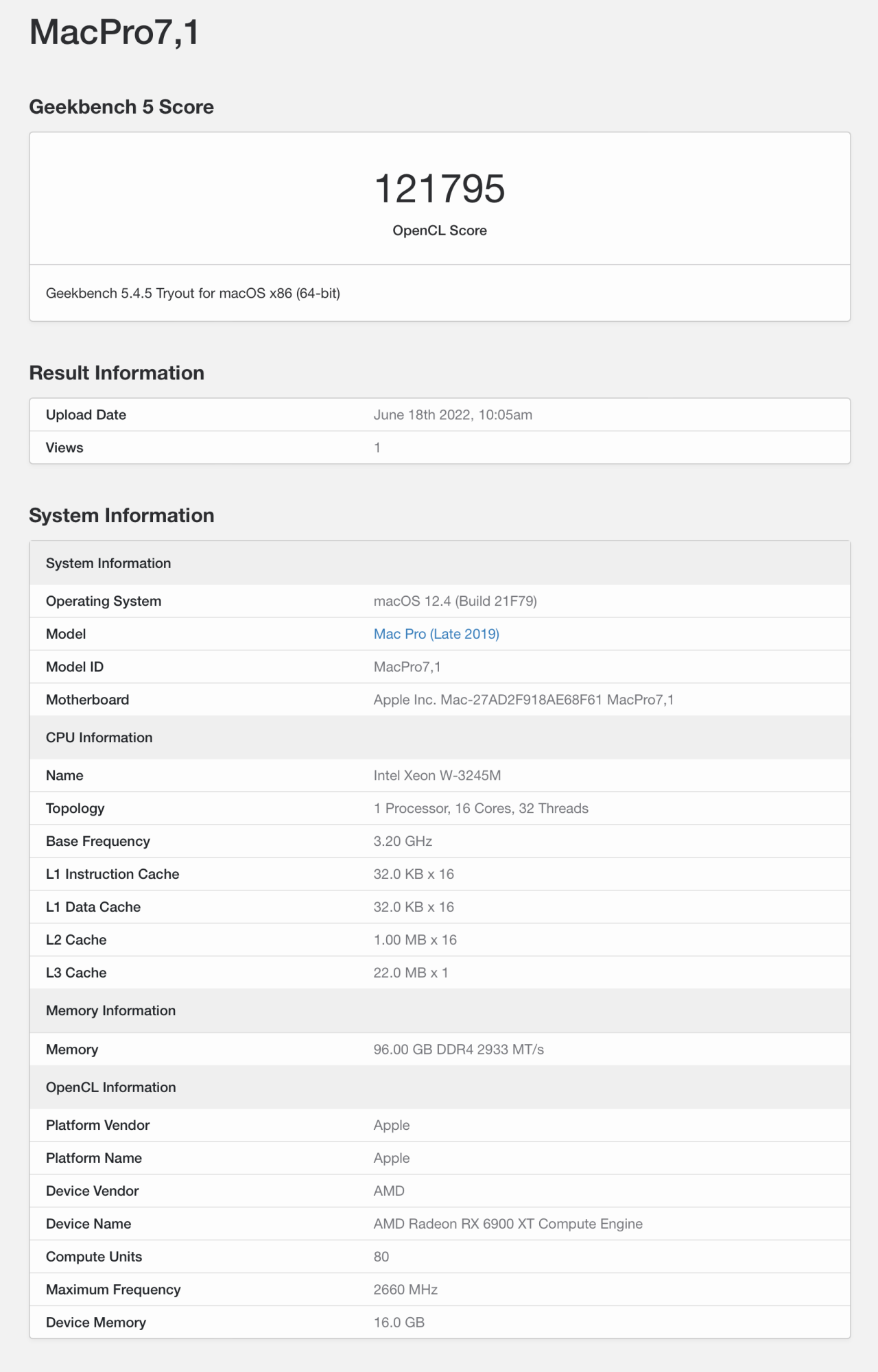This screenshot has width=878, height=1372.
Task: Click the 96.00 GB DDR4 memory value
Action: (x=458, y=1050)
